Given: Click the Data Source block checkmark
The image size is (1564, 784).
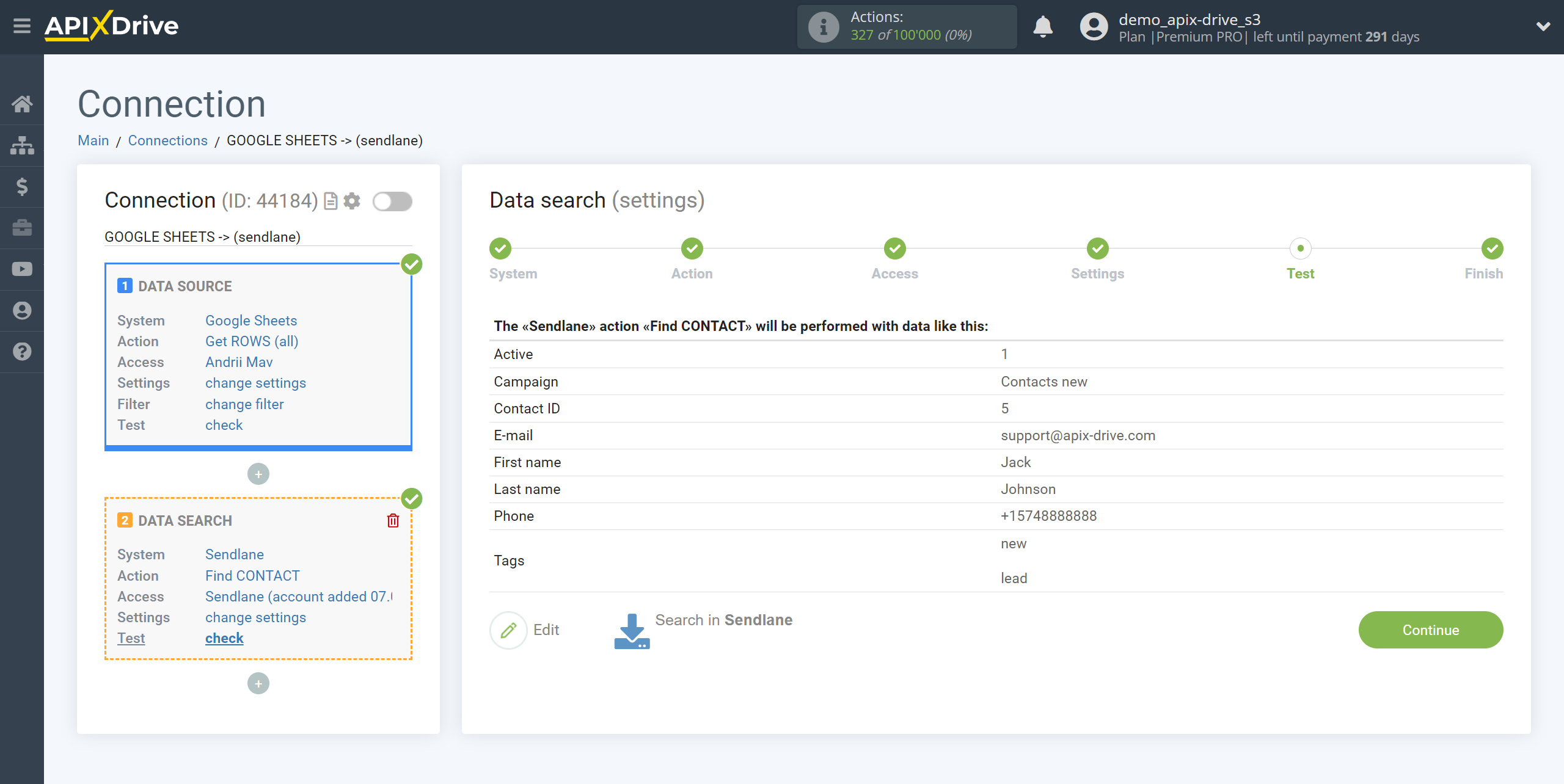Looking at the screenshot, I should [x=412, y=264].
